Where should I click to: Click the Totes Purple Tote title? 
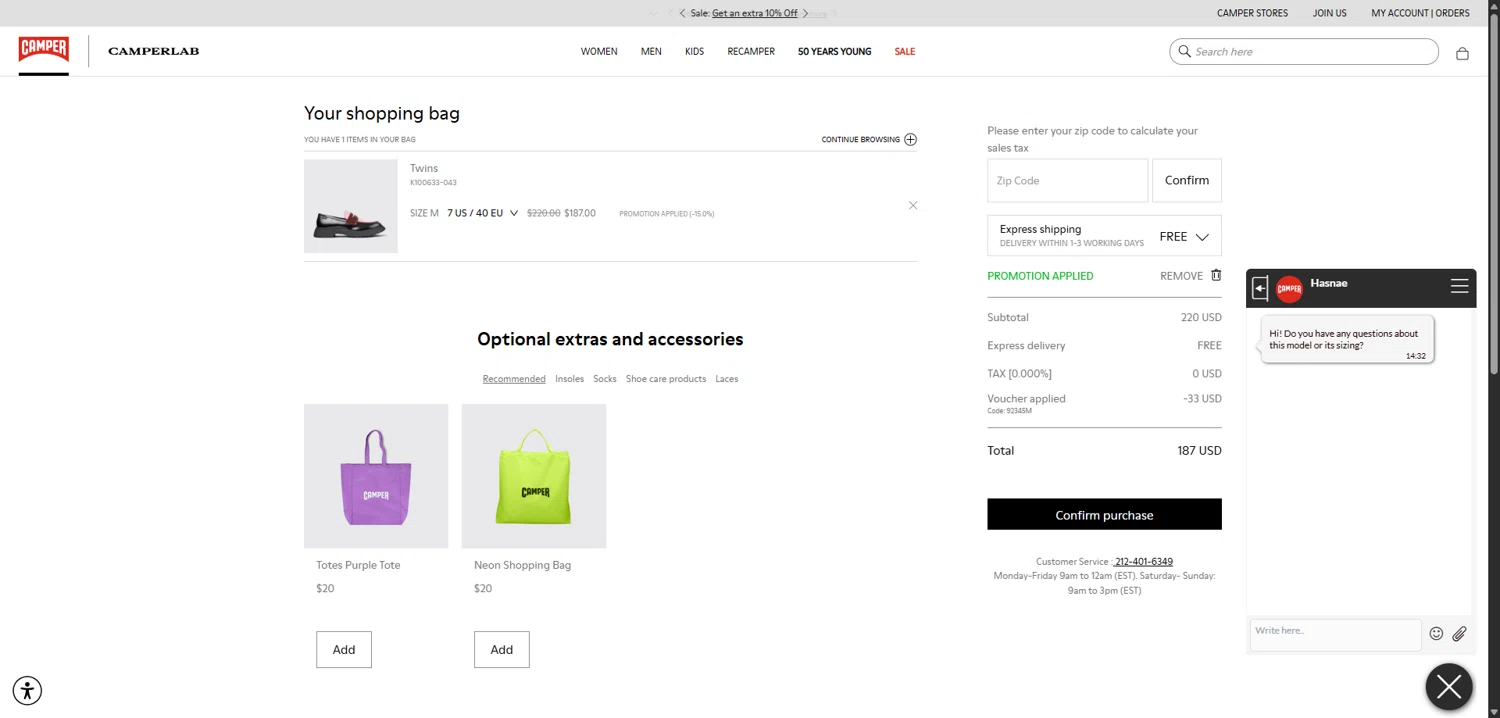[x=358, y=565]
